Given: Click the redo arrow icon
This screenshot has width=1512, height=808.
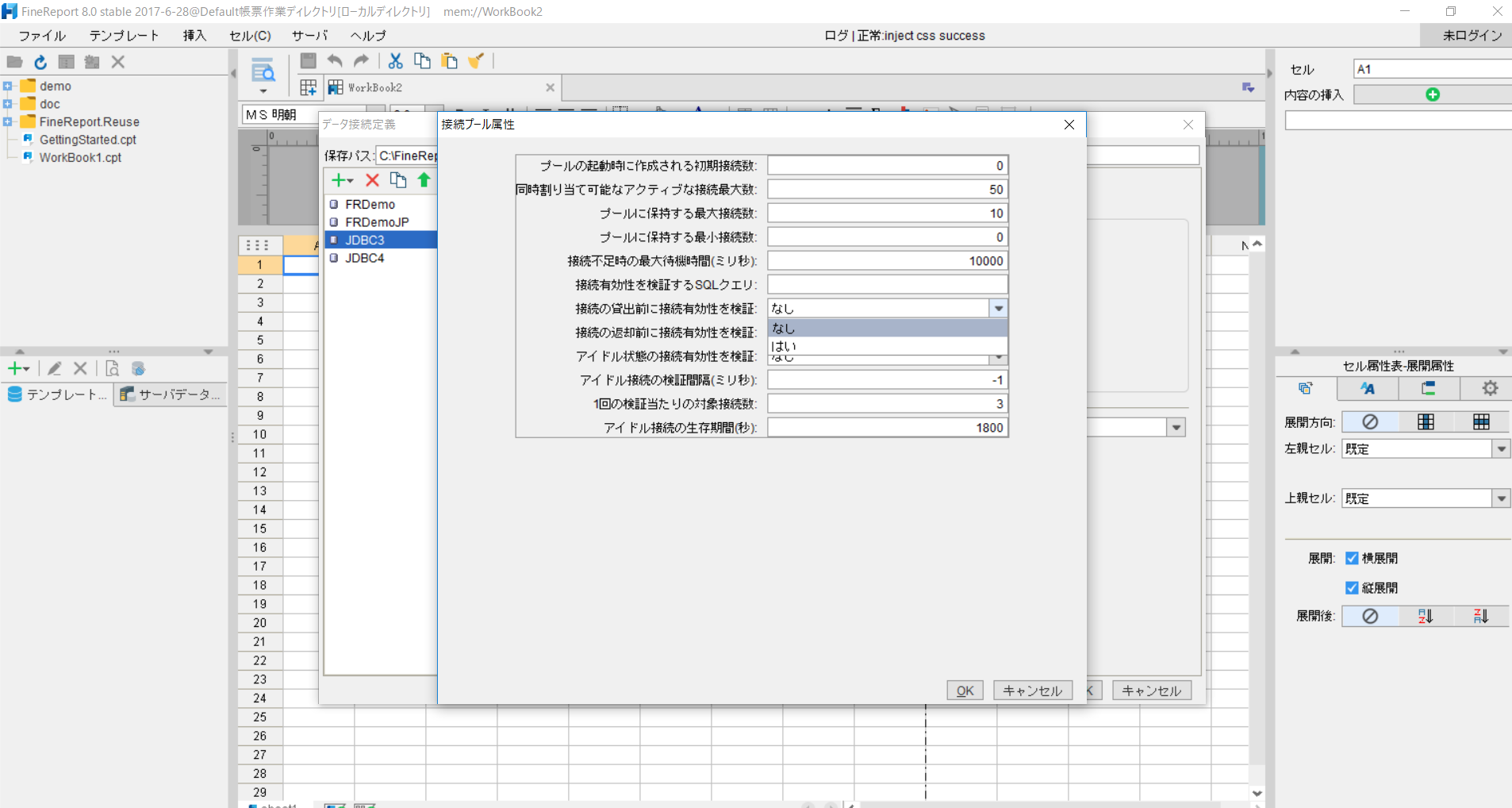Looking at the screenshot, I should coord(361,61).
